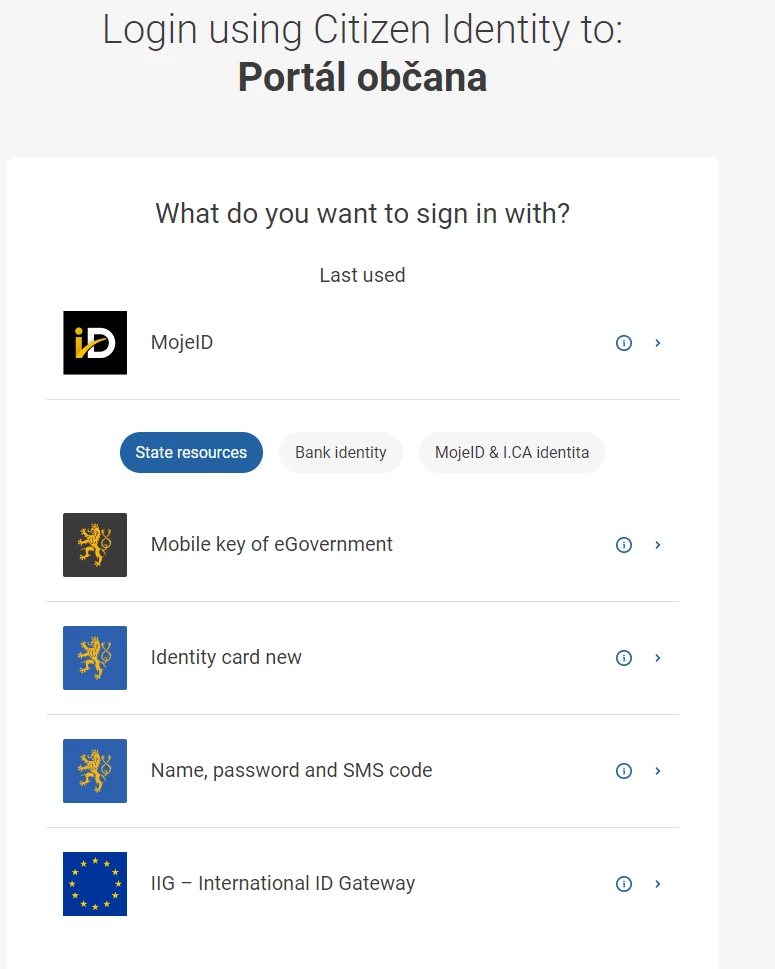Click the EU flag IIG icon
Image resolution: width=775 pixels, height=969 pixels.
pyautogui.click(x=95, y=884)
